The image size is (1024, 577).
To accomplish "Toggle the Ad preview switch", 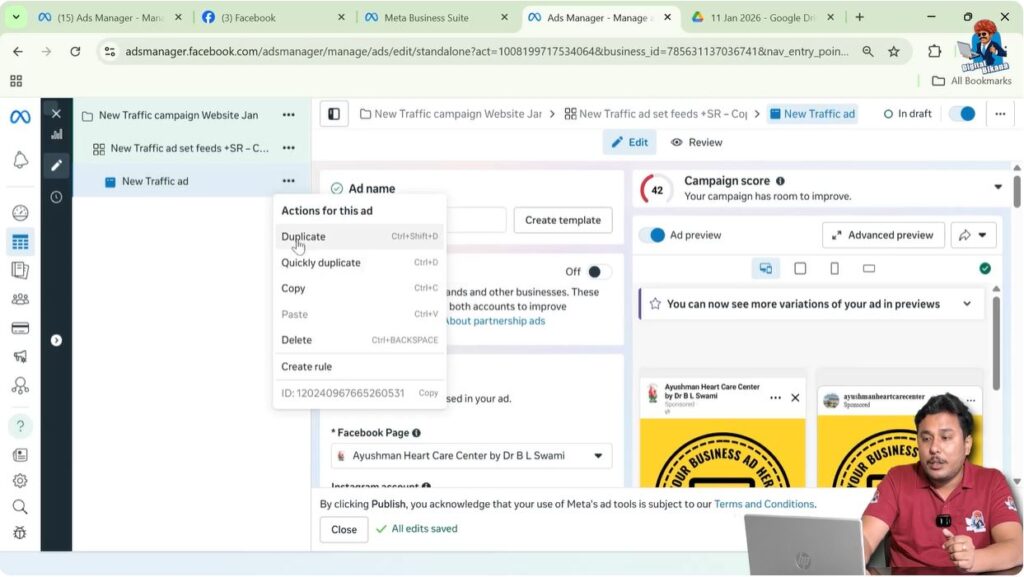I will click(653, 235).
